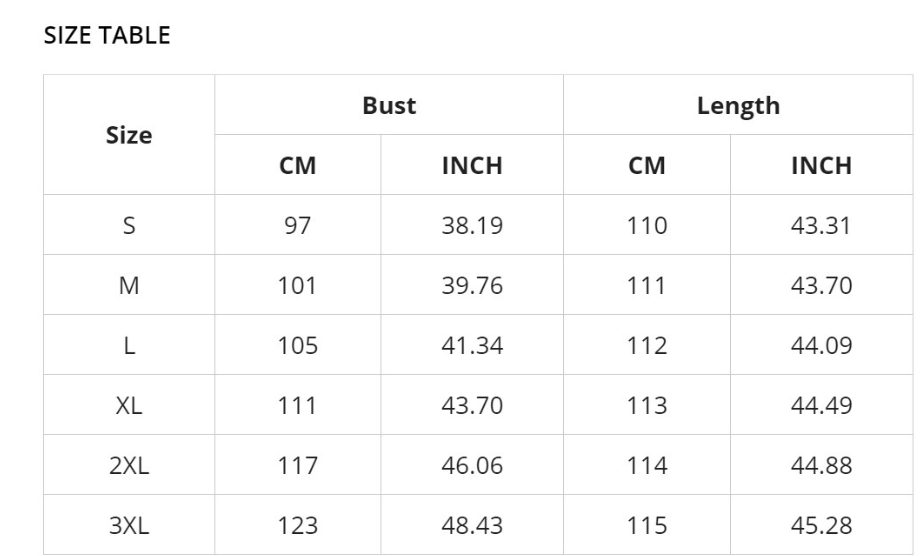920x556 pixels.
Task: Select the INCH subheader under Length
Action: 821,165
